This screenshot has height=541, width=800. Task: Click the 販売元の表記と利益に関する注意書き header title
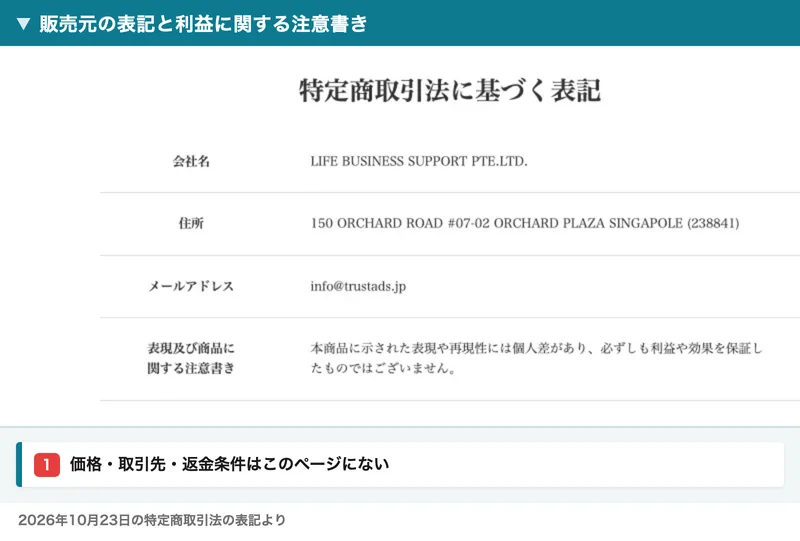tap(203, 23)
